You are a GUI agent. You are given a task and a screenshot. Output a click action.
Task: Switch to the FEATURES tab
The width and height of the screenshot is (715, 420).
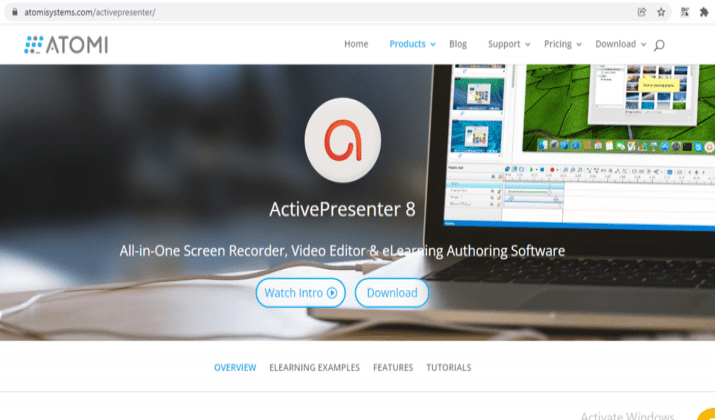[x=393, y=368]
